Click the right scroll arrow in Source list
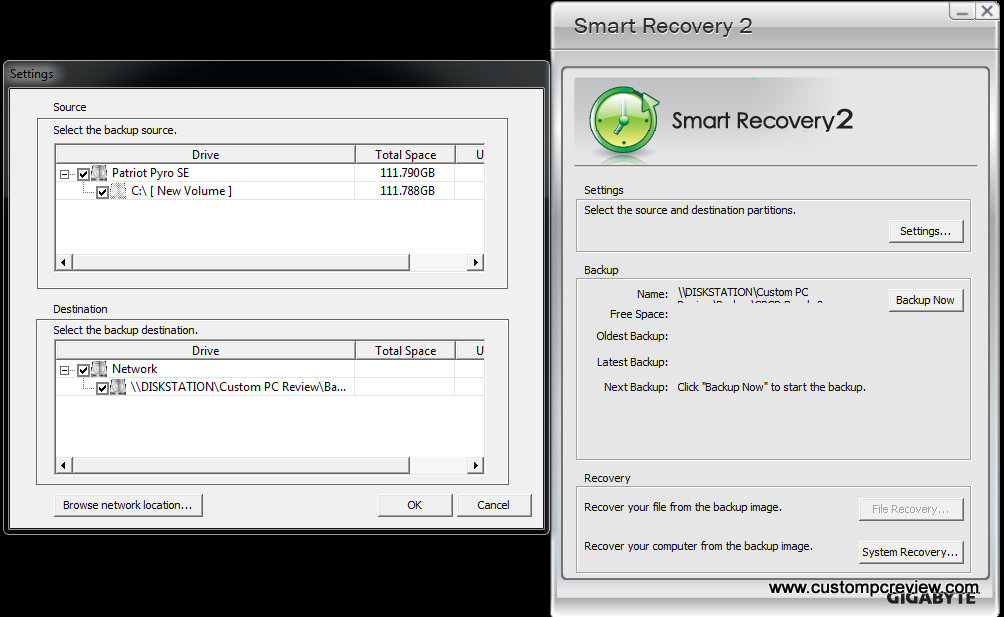Screen dimensions: 1004x617 475,262
